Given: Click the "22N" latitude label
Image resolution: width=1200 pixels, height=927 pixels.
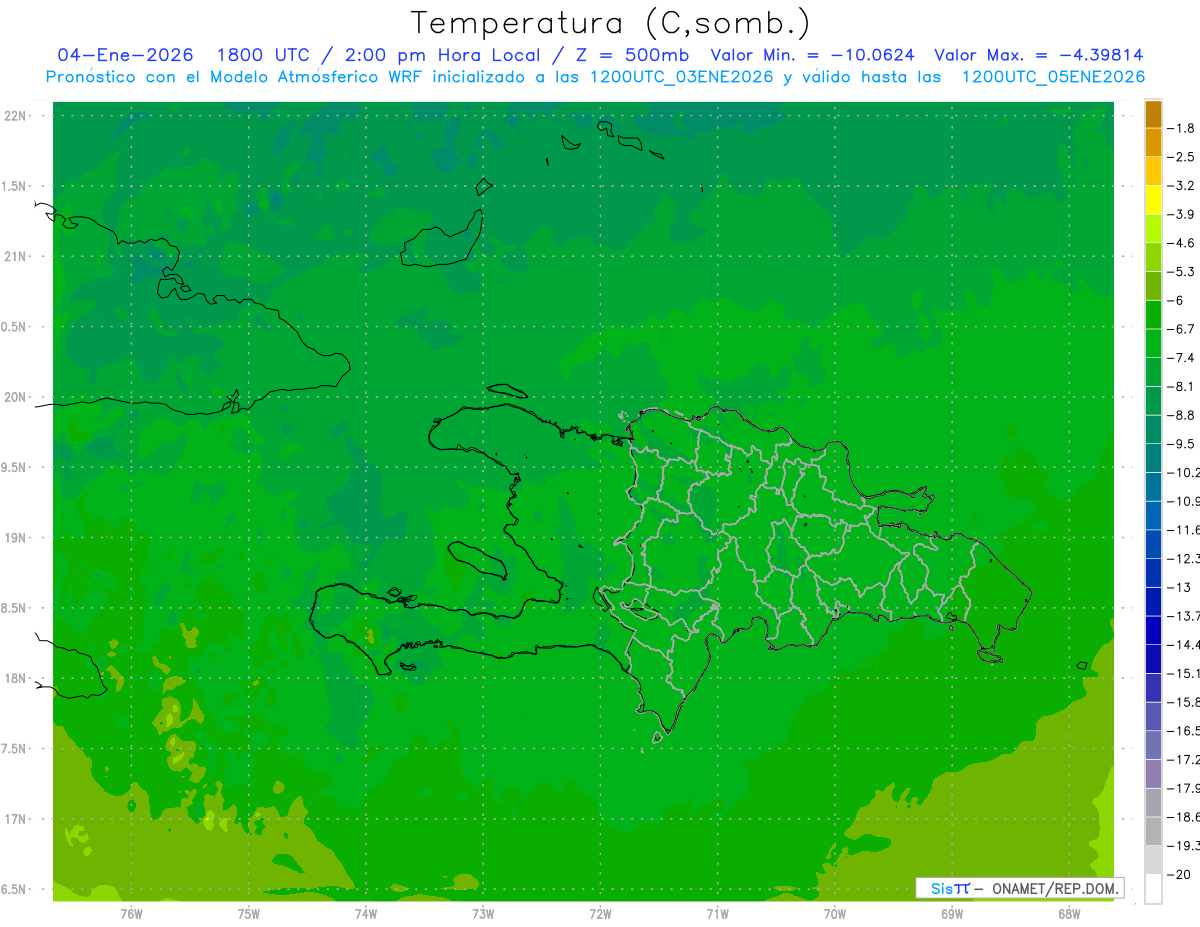Looking at the screenshot, I should [x=15, y=116].
